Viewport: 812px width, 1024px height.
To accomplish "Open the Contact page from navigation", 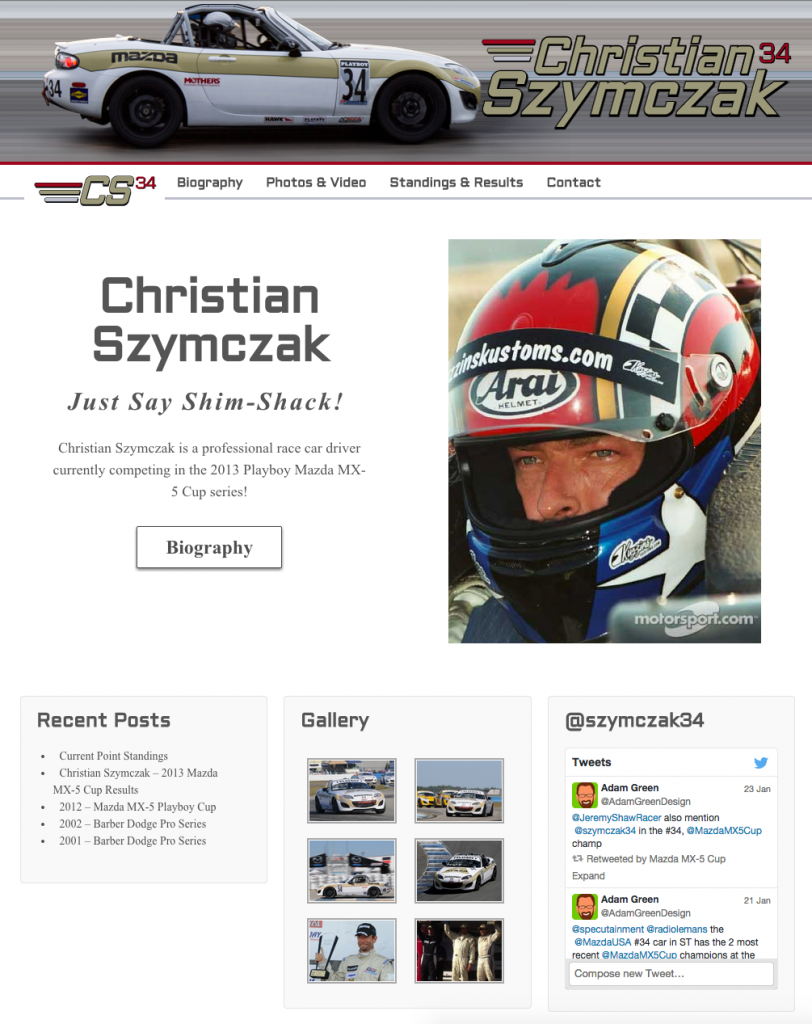I will tap(574, 182).
